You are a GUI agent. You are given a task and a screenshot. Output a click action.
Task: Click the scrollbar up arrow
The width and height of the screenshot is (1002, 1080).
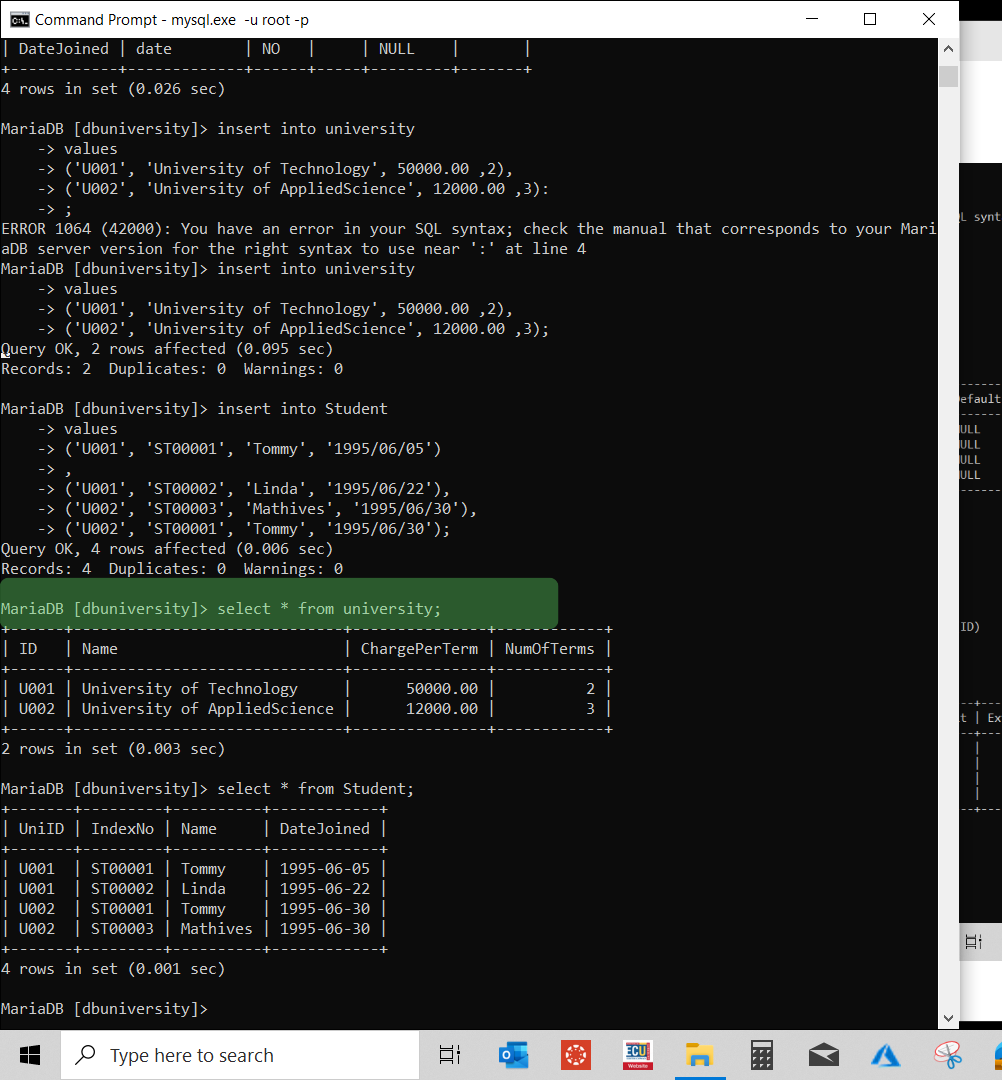(947, 47)
